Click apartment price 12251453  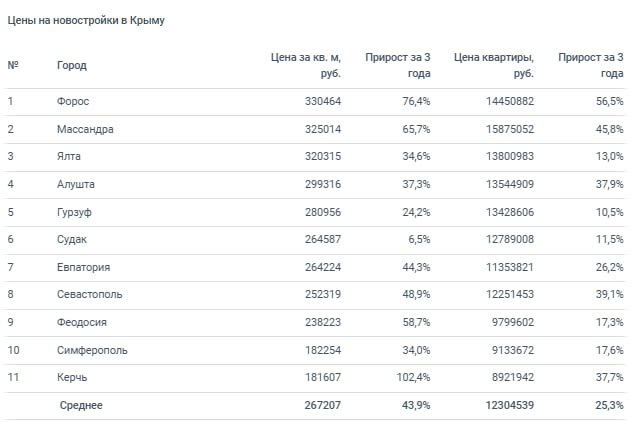point(510,294)
